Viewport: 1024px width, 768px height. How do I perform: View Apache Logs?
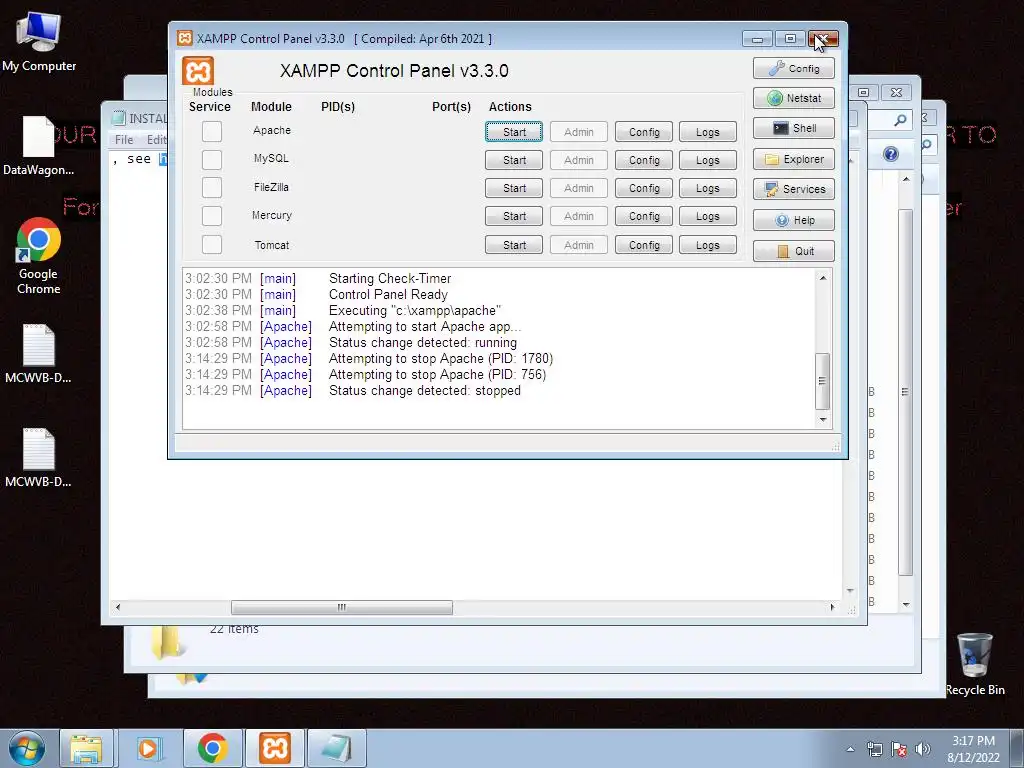[708, 132]
